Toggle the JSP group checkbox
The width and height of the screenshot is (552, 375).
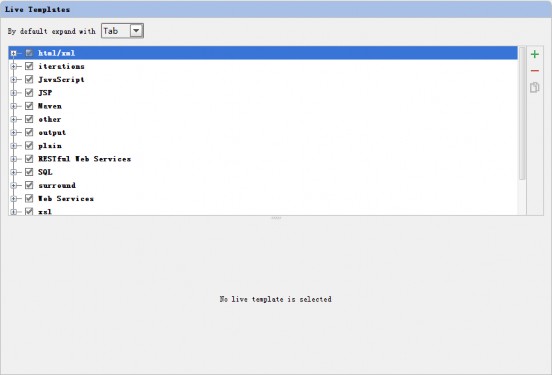(x=29, y=93)
